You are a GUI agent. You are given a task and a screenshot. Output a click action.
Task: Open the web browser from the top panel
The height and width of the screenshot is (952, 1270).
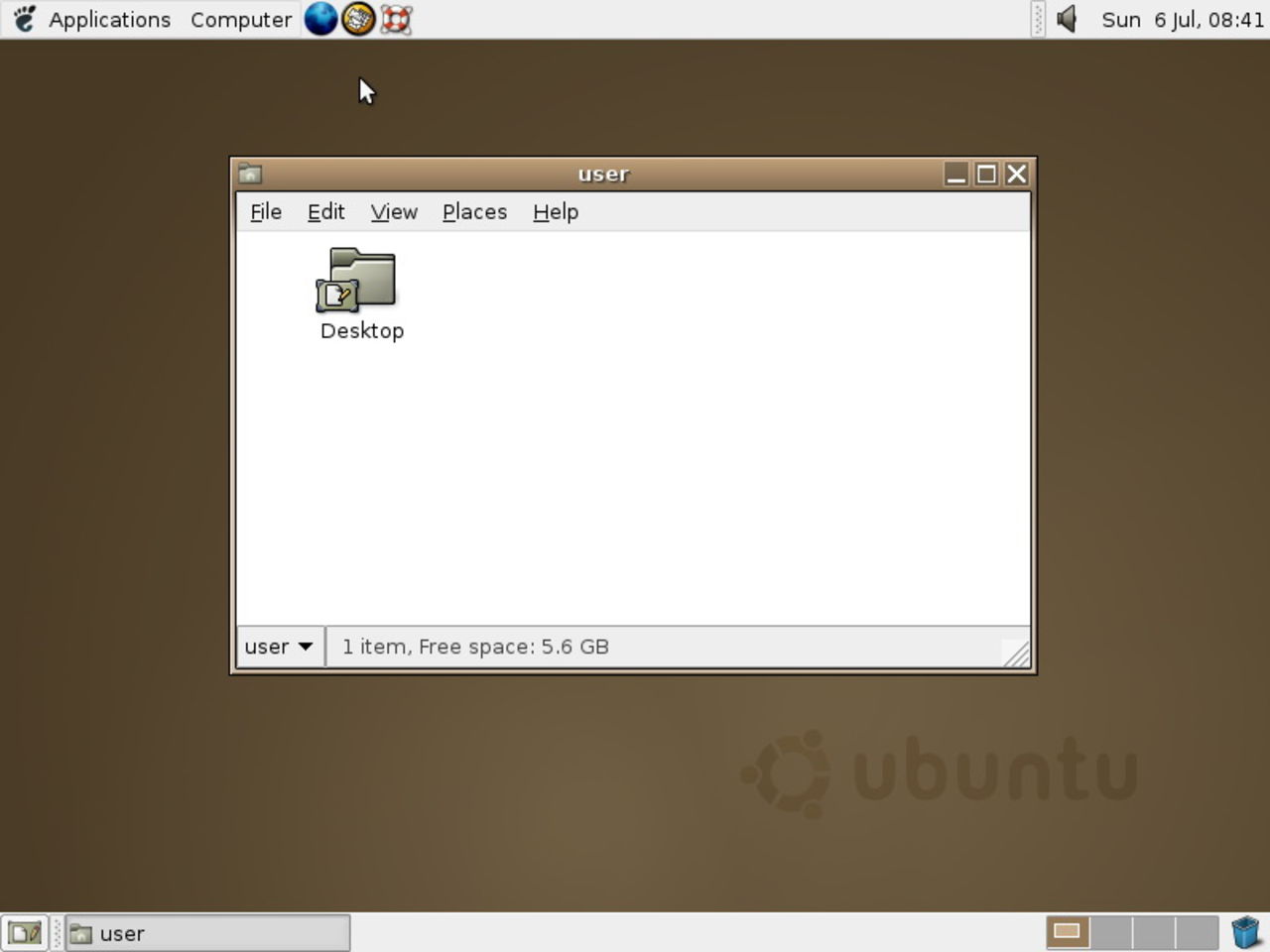[x=320, y=19]
